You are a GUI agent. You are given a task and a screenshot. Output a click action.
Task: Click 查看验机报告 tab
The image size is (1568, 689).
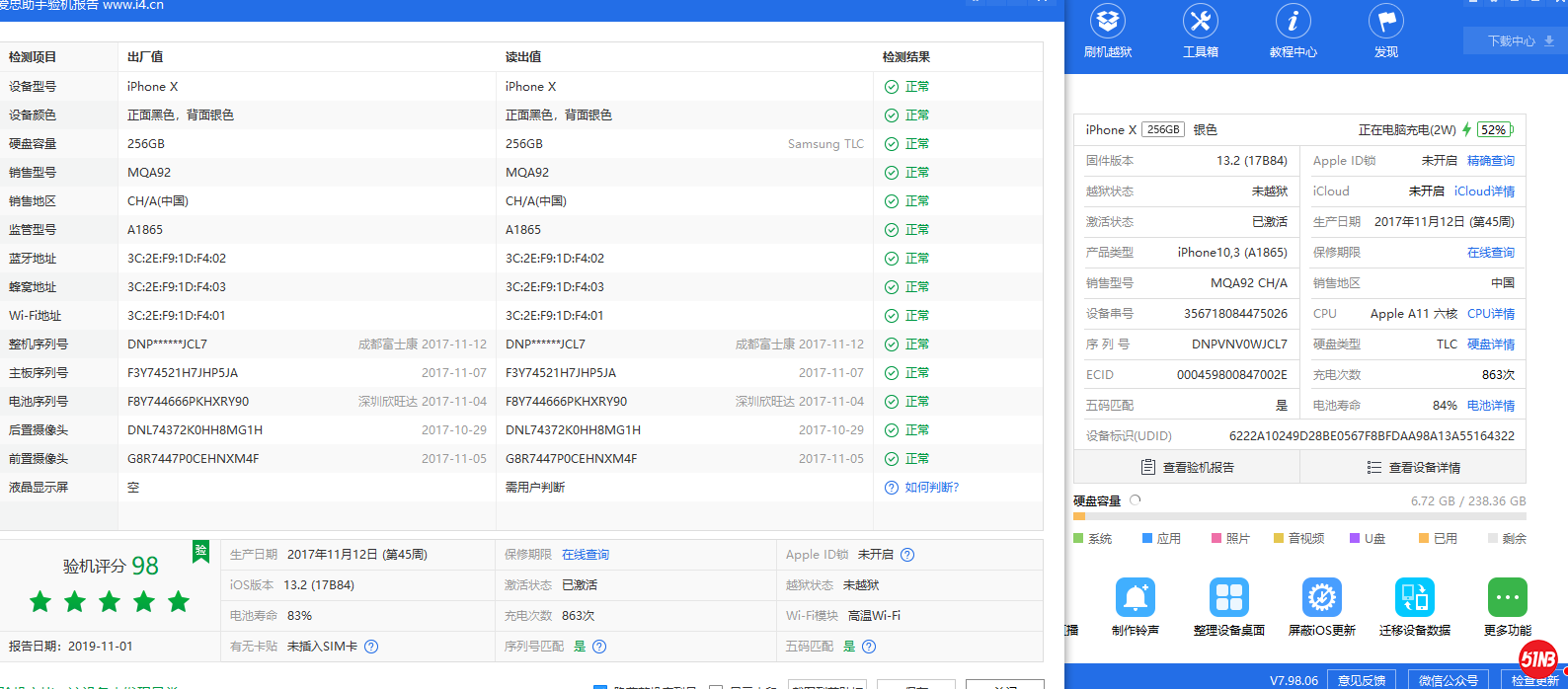click(x=1187, y=467)
